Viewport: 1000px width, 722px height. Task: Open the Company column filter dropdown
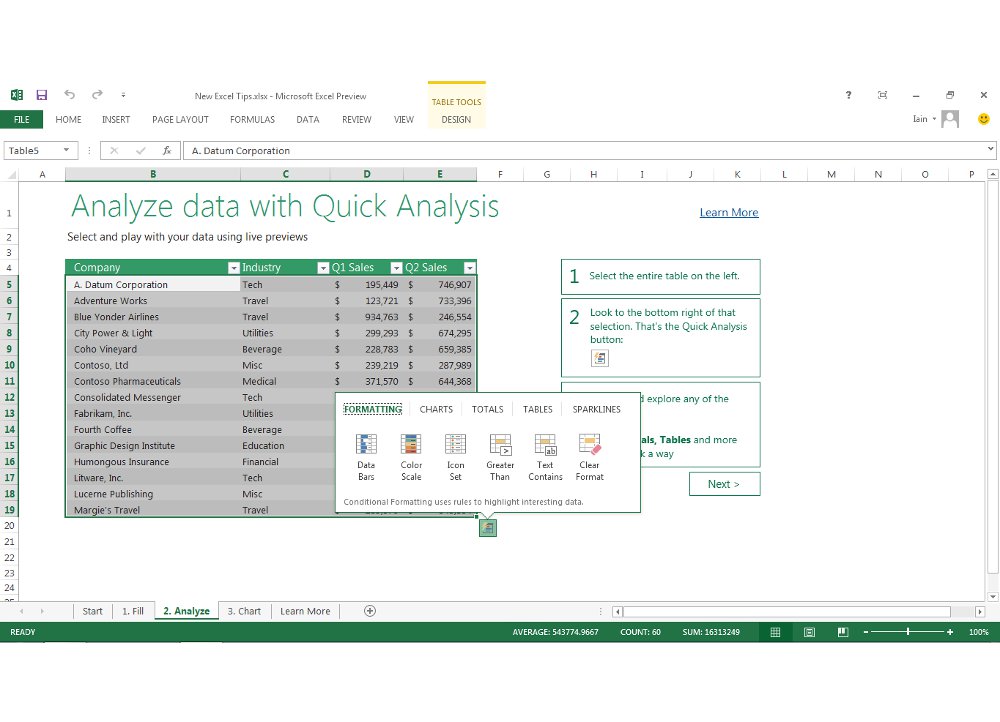233,268
